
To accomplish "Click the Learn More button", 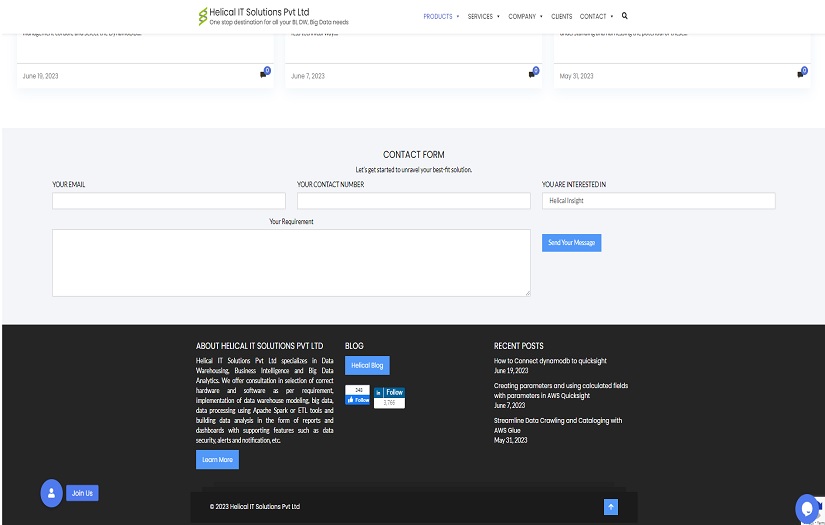I will [217, 459].
